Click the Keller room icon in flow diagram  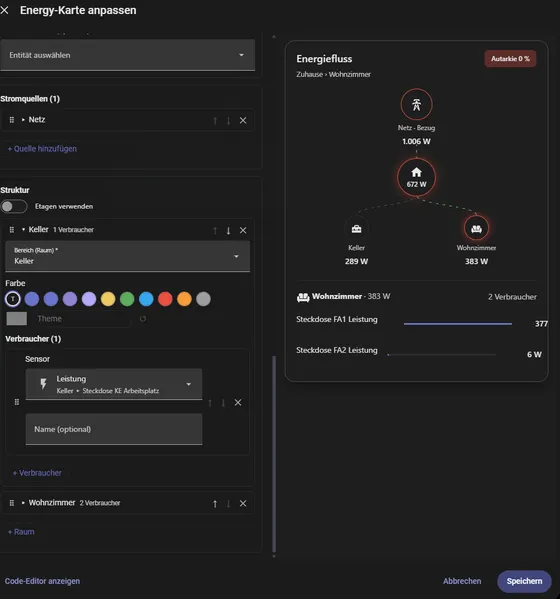(x=356, y=229)
